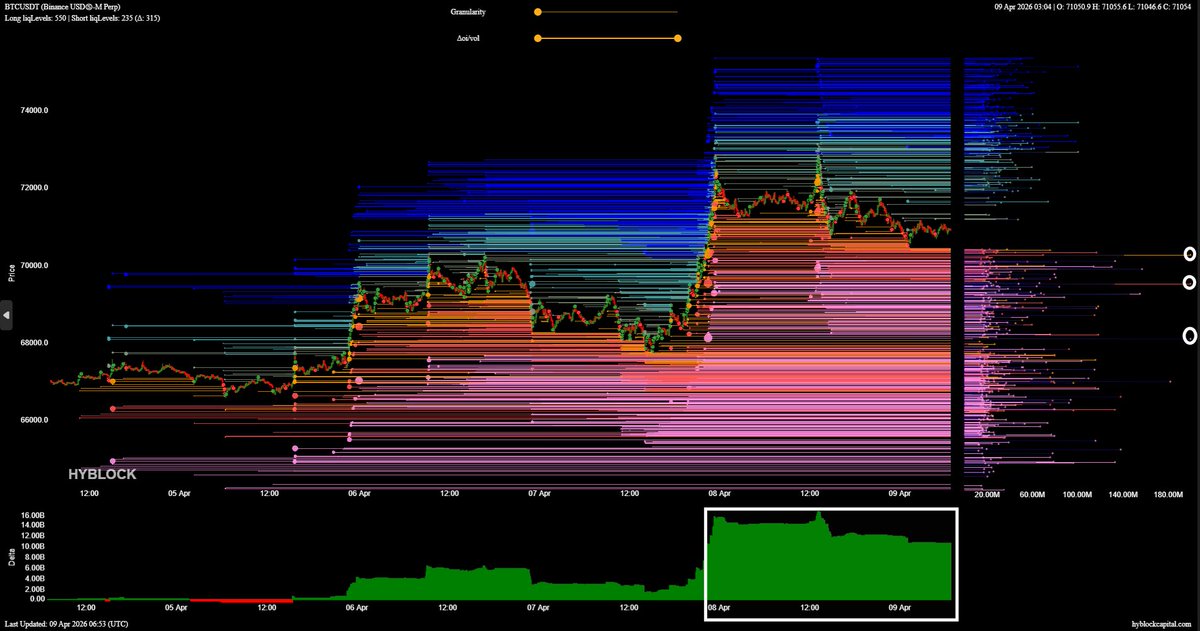The height and width of the screenshot is (631, 1200).
Task: Click the 180.00M histogram axis label
Action: click(1168, 494)
